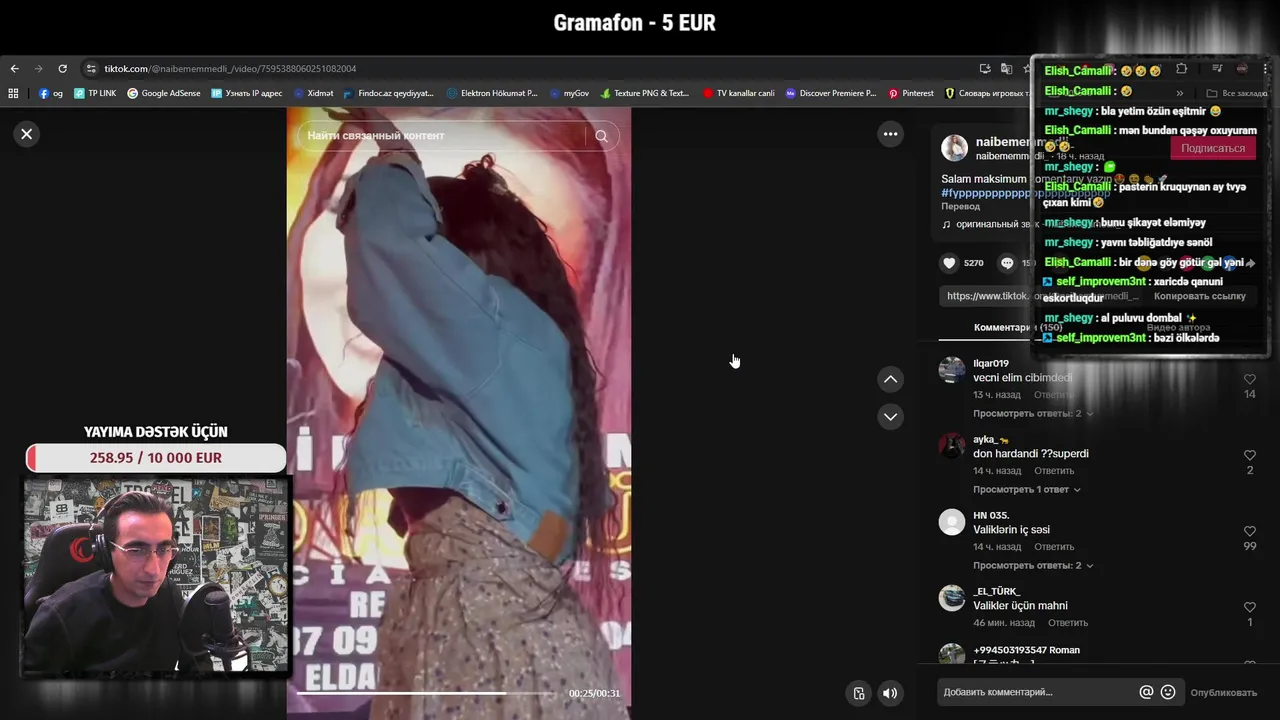
Task: Like _EL_TÜRK_'s comment
Action: tap(1250, 608)
